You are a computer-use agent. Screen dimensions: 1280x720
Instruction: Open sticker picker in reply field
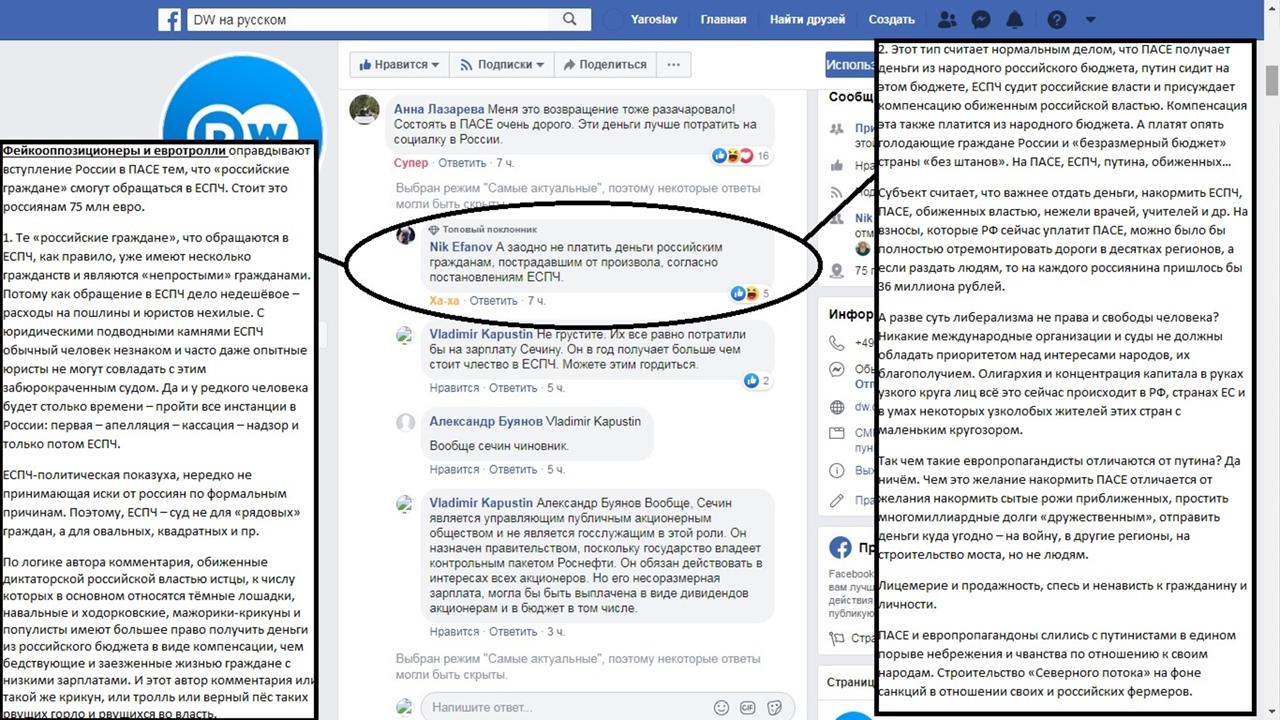click(x=774, y=707)
